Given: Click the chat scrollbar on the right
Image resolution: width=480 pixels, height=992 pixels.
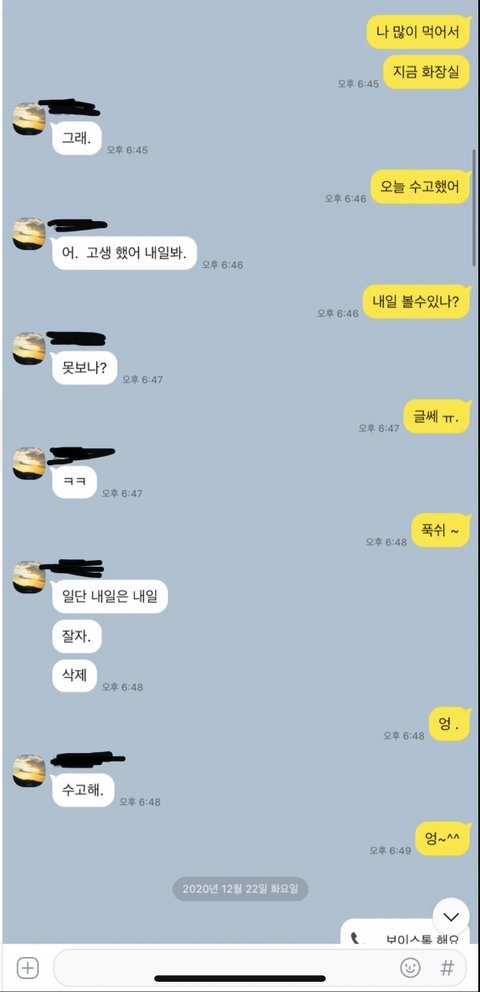Looking at the screenshot, I should (474, 208).
